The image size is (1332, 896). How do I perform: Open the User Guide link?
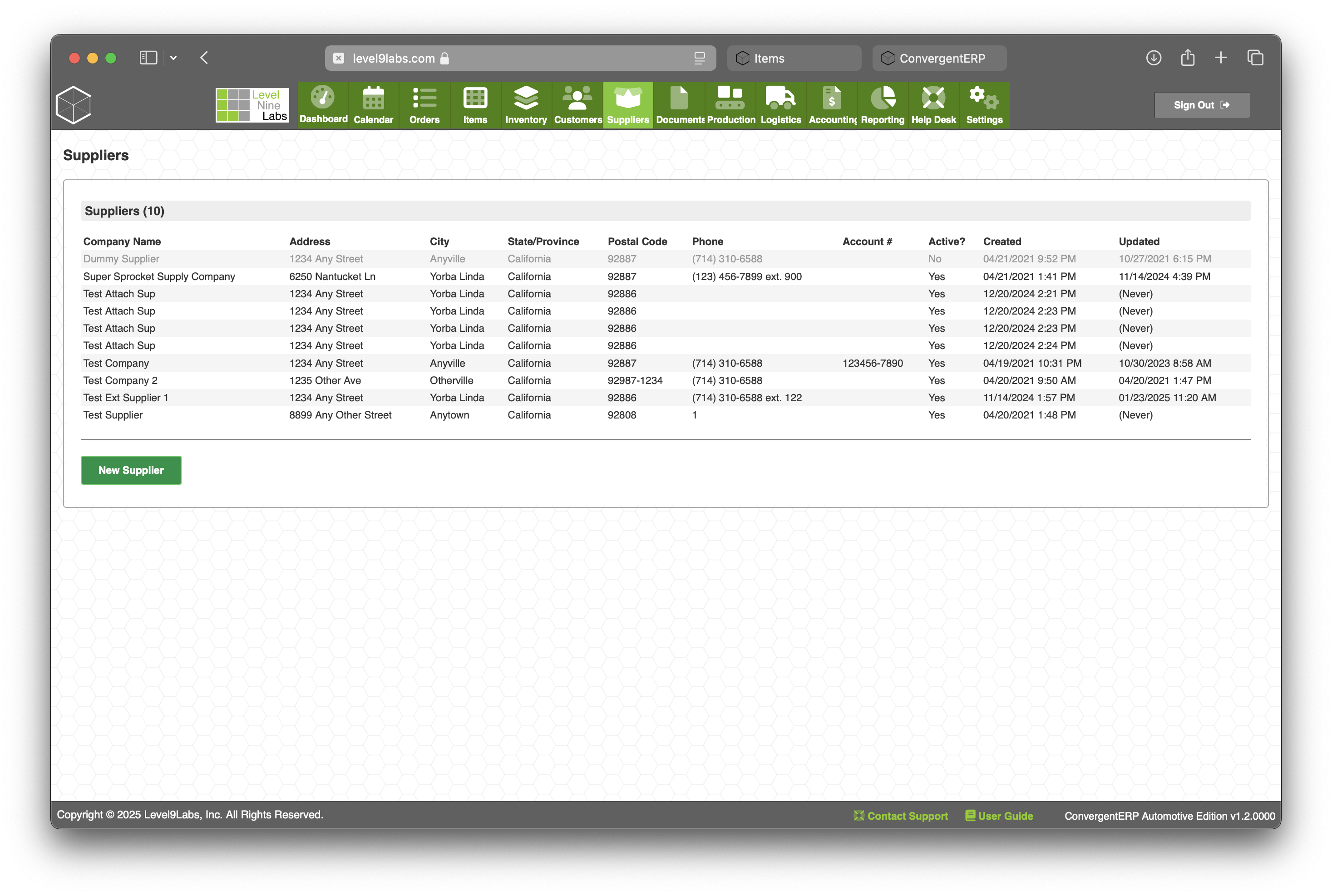999,816
